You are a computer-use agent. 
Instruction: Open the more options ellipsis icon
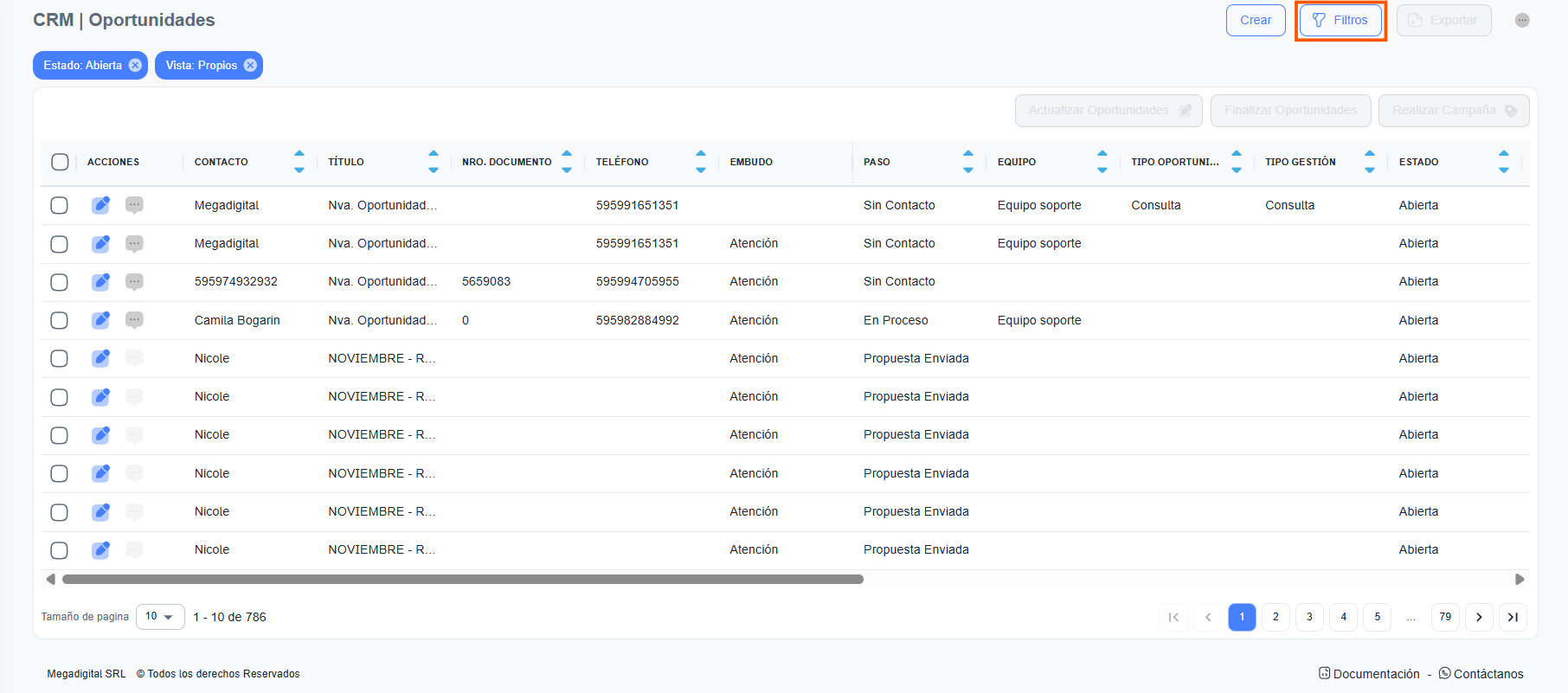pyautogui.click(x=1521, y=20)
